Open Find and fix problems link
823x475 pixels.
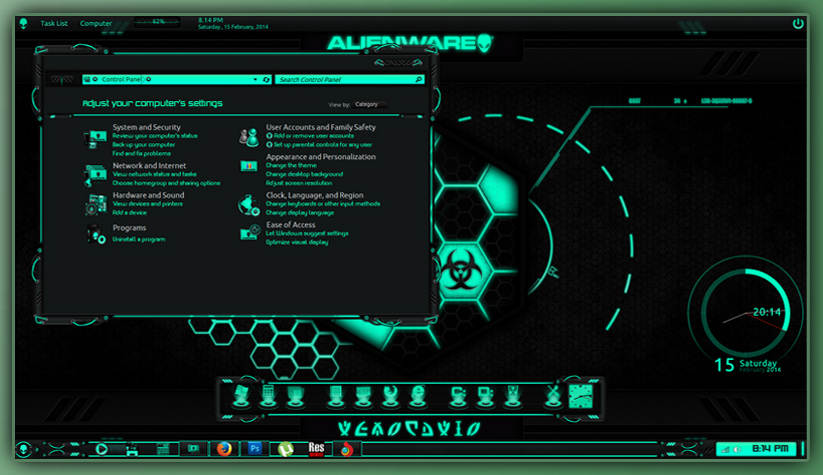tap(141, 154)
